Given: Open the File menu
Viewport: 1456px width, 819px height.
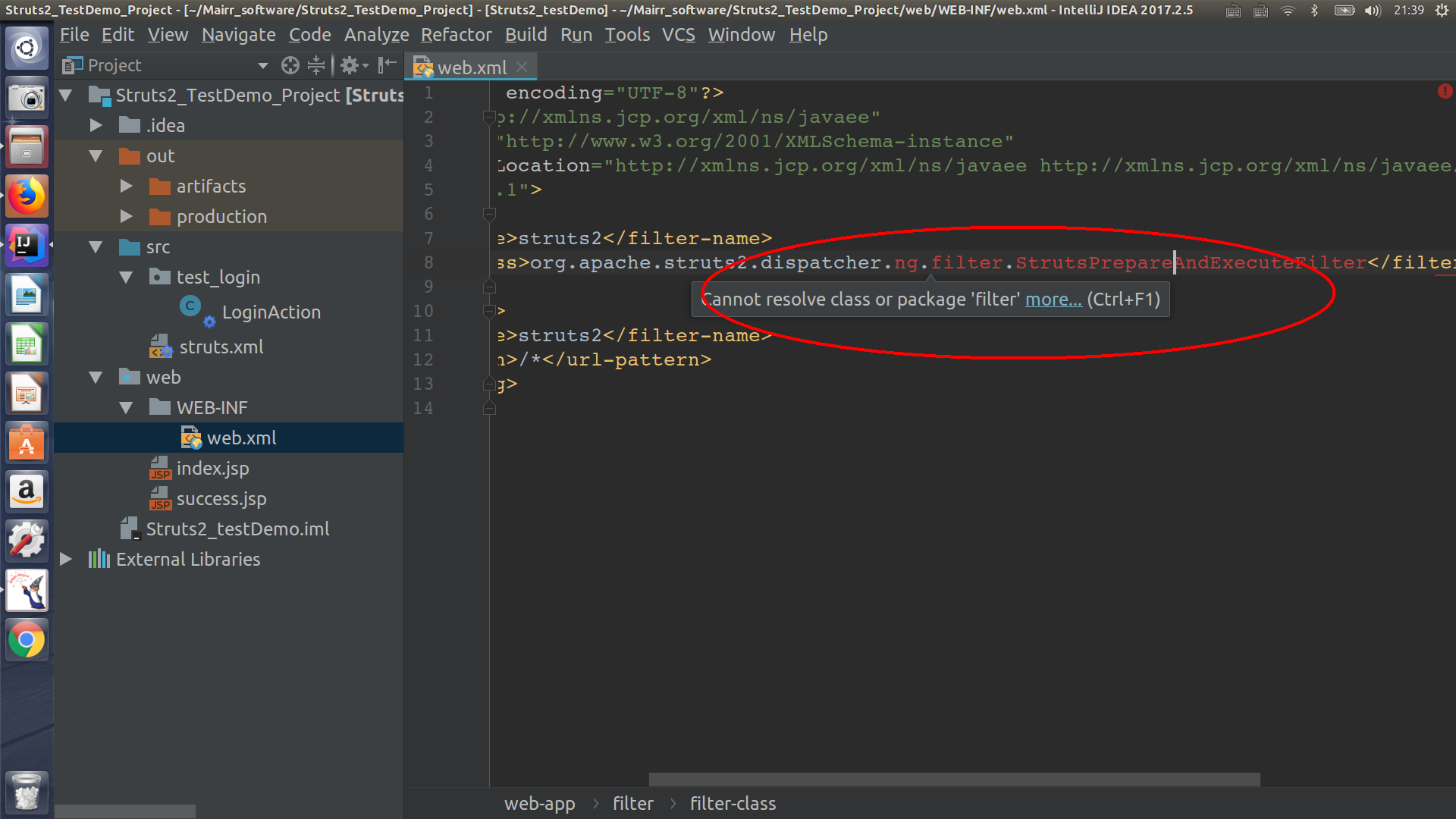Looking at the screenshot, I should tap(74, 35).
